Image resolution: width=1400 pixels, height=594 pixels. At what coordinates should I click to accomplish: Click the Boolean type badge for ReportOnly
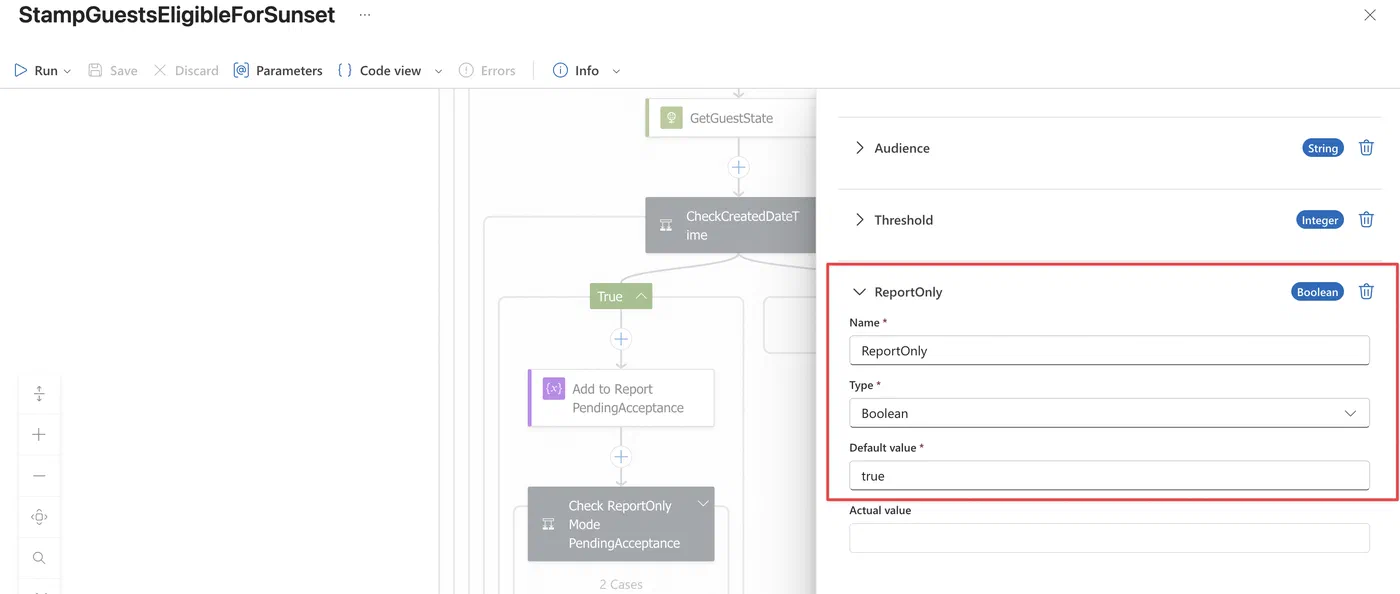[1317, 292]
